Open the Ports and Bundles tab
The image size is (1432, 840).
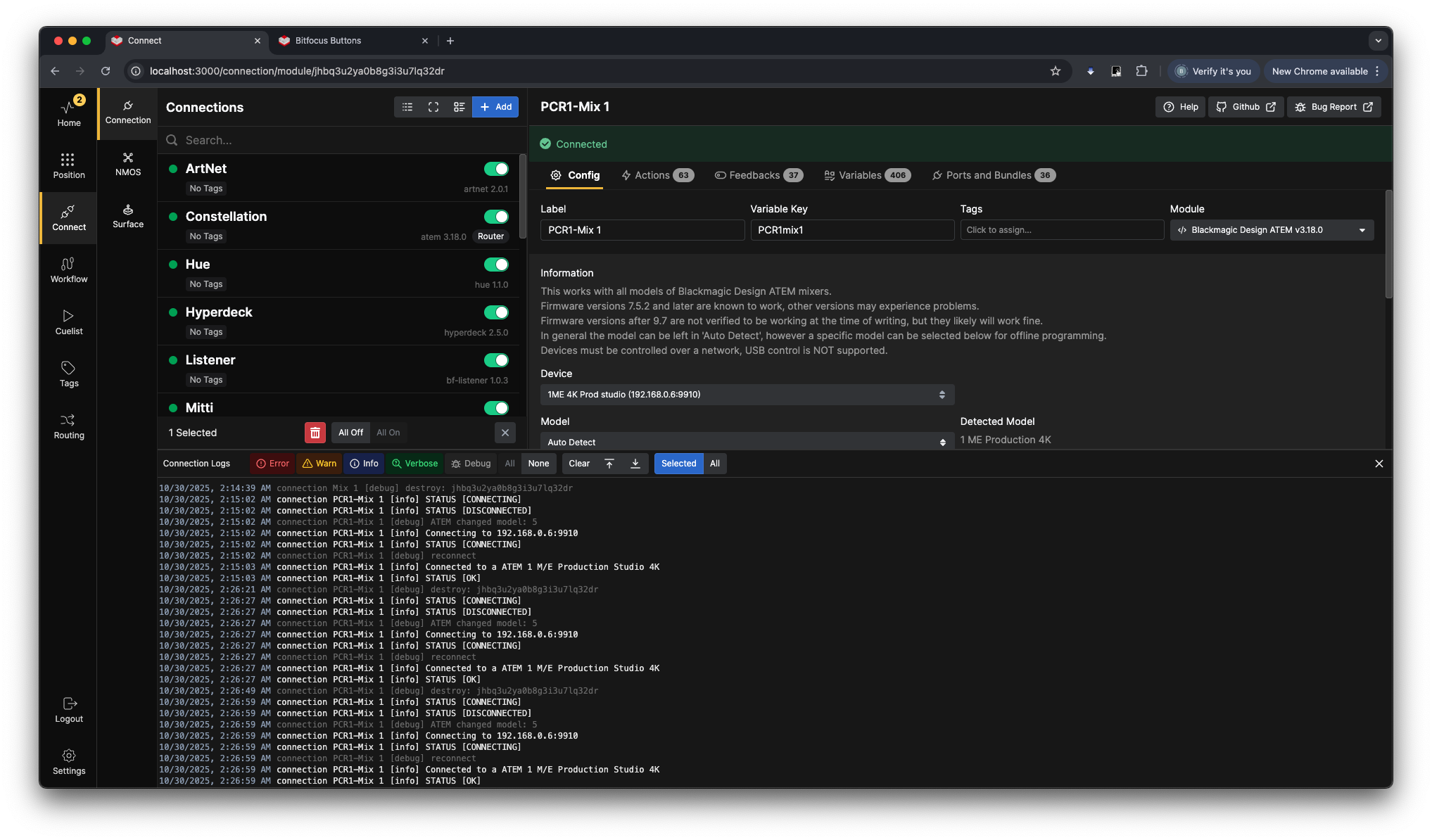[x=993, y=175]
